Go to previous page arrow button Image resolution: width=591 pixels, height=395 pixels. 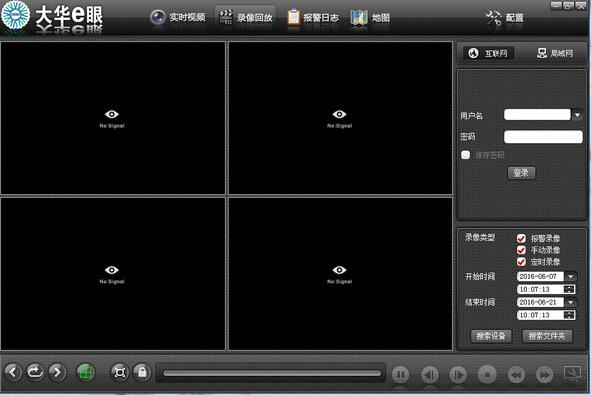tap(13, 372)
